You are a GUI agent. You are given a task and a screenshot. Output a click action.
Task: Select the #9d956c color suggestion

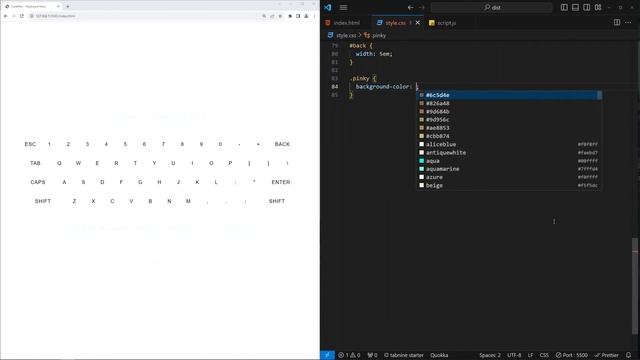(509, 120)
